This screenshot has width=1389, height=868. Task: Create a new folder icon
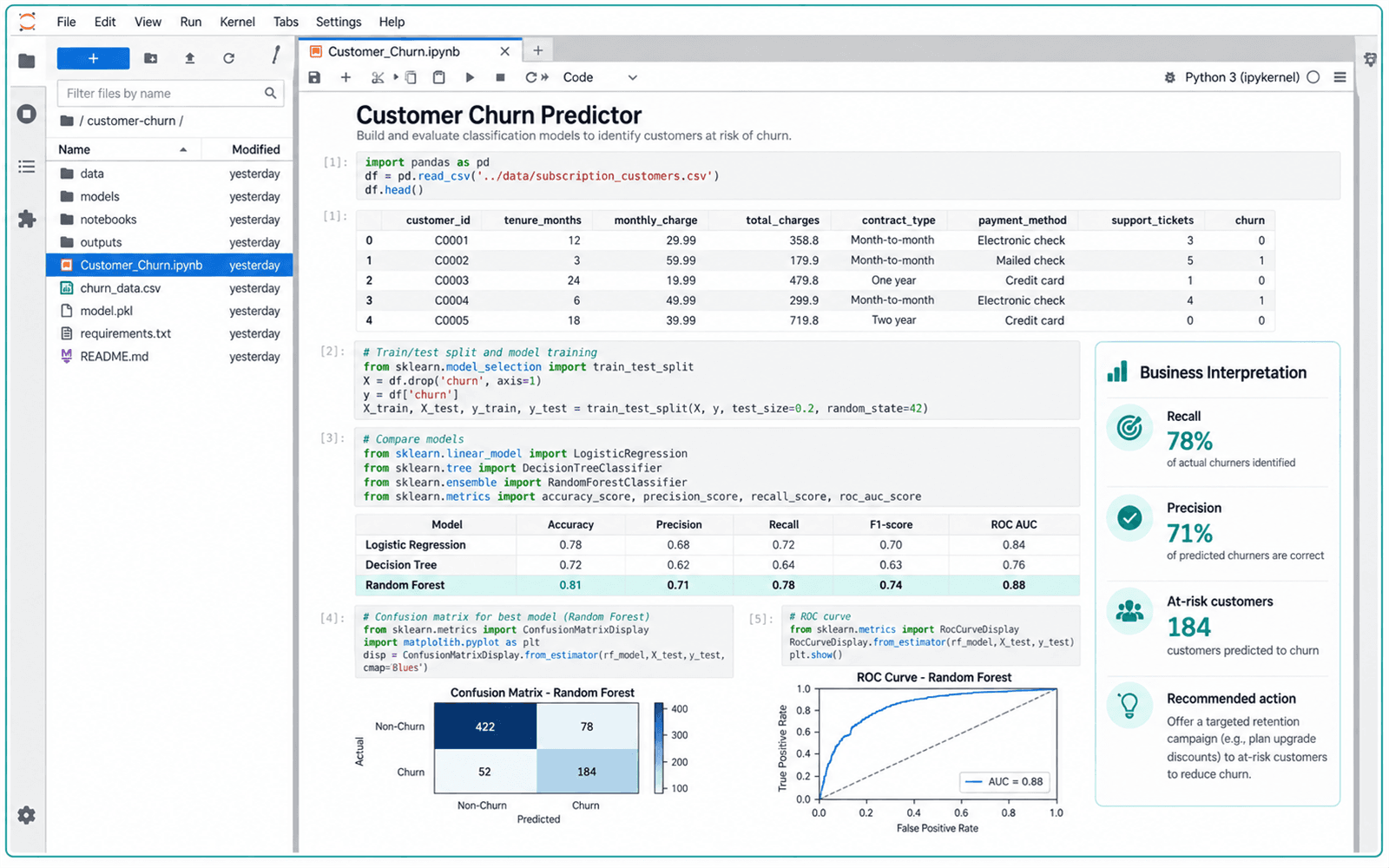click(x=151, y=58)
